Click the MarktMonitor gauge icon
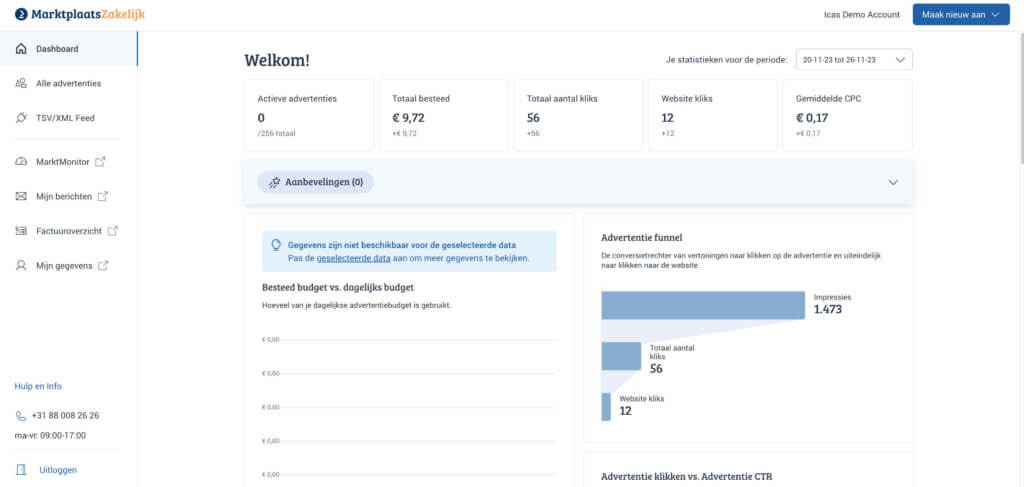The height and width of the screenshot is (487, 1024). point(21,162)
